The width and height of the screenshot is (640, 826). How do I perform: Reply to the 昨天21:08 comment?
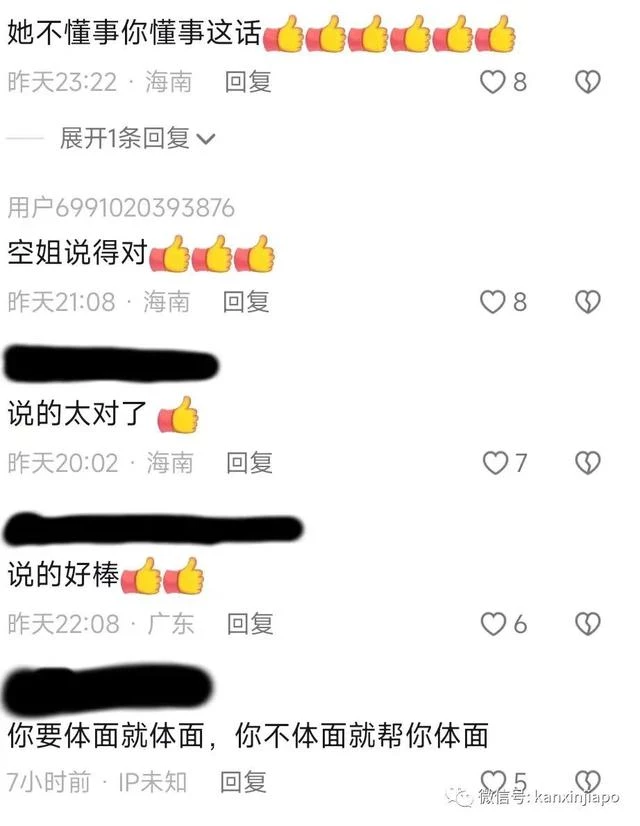pos(246,302)
